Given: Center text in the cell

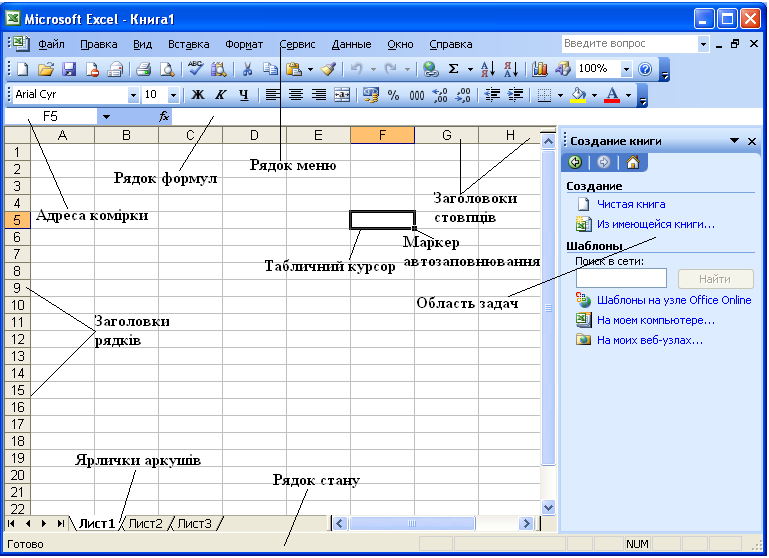Looking at the screenshot, I should [x=295, y=95].
